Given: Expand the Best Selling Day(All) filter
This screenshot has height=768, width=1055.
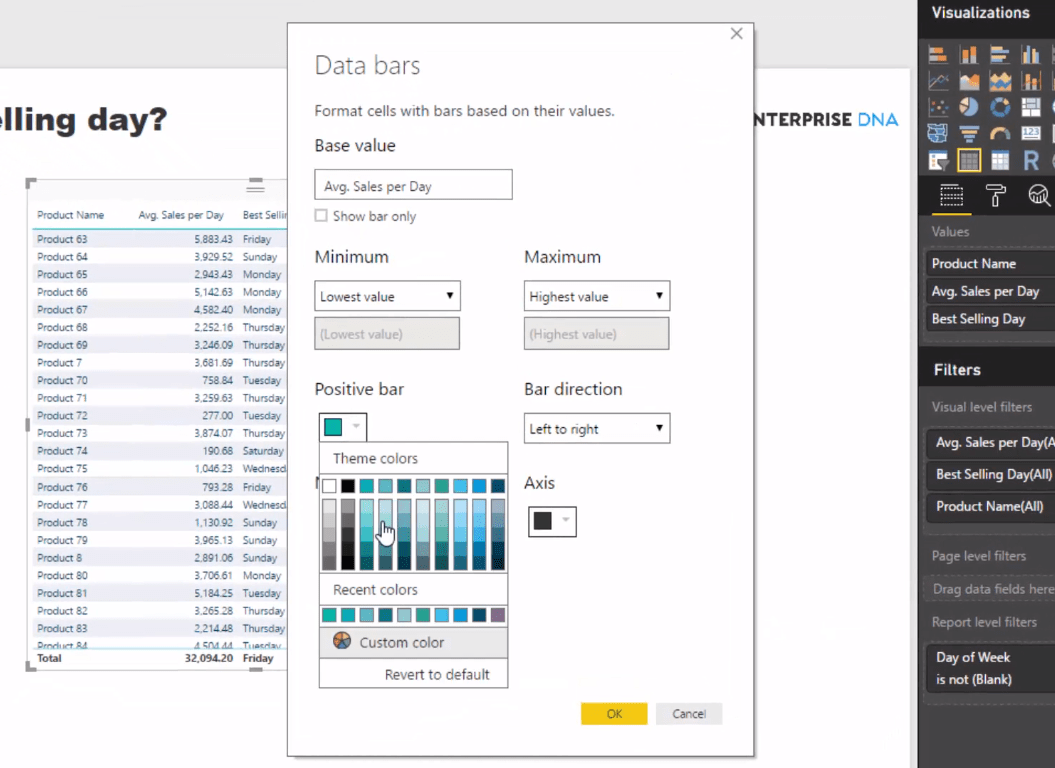Looking at the screenshot, I should (x=990, y=475).
